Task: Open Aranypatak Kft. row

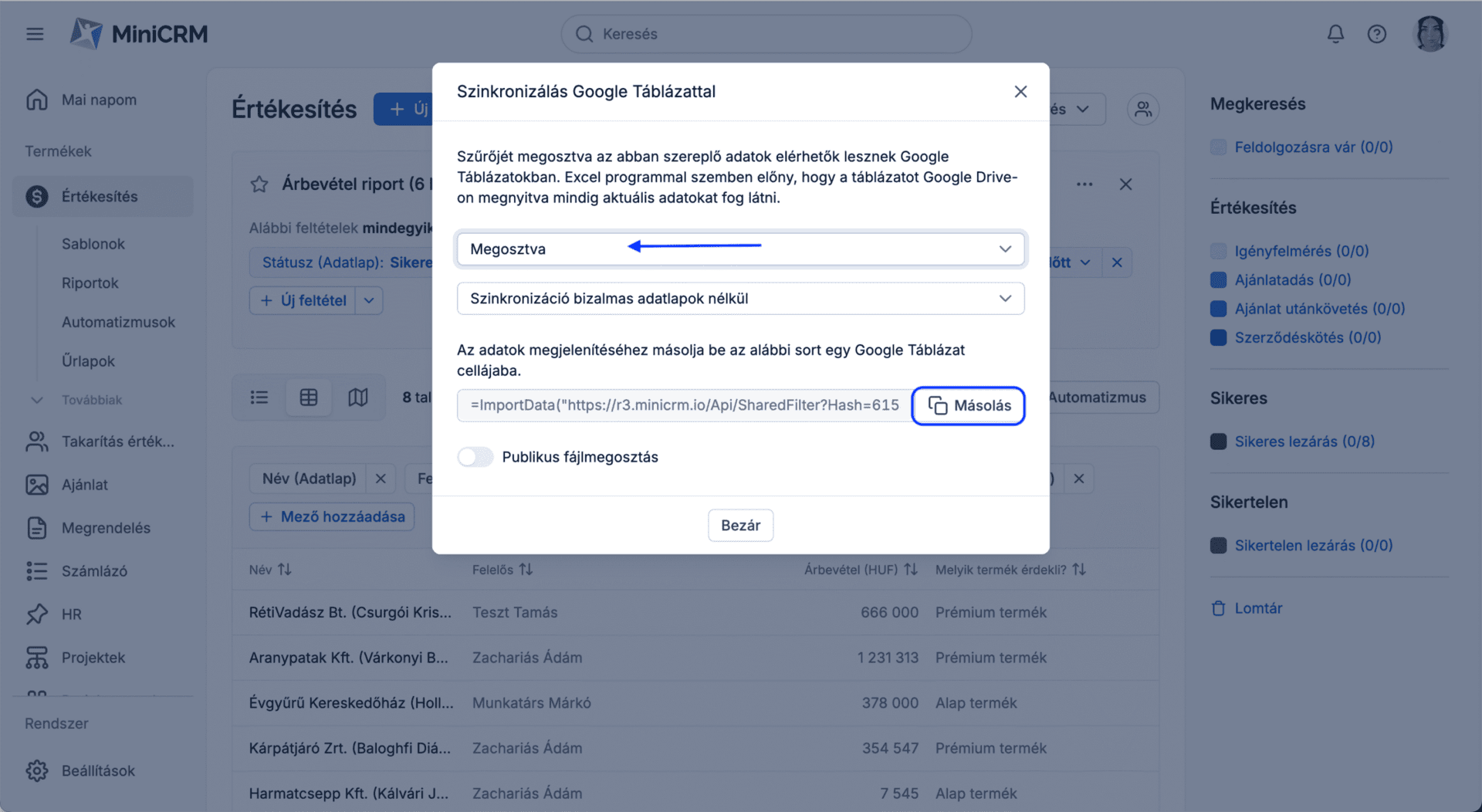Action: click(x=695, y=658)
